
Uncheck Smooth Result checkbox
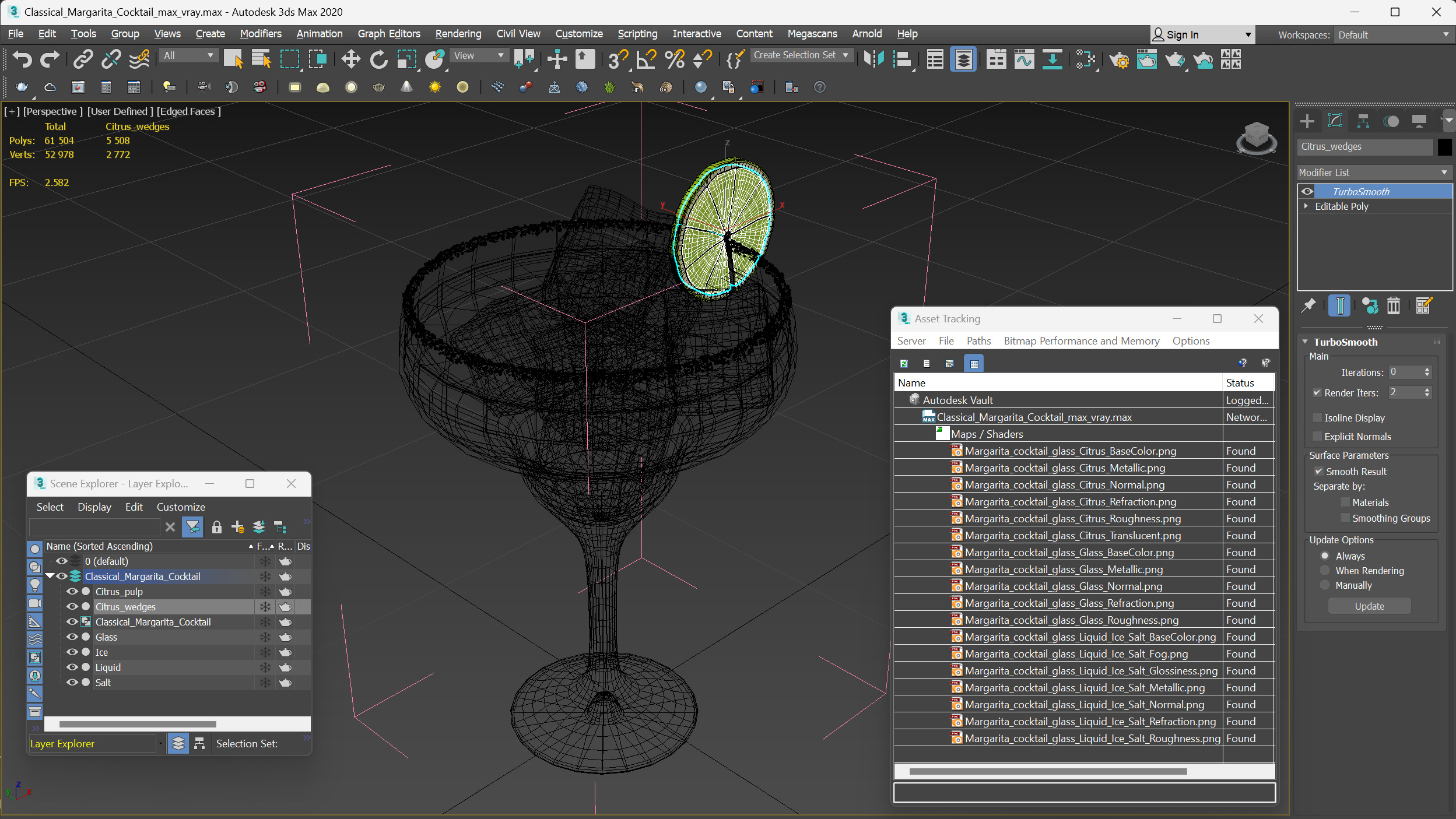(x=1319, y=472)
